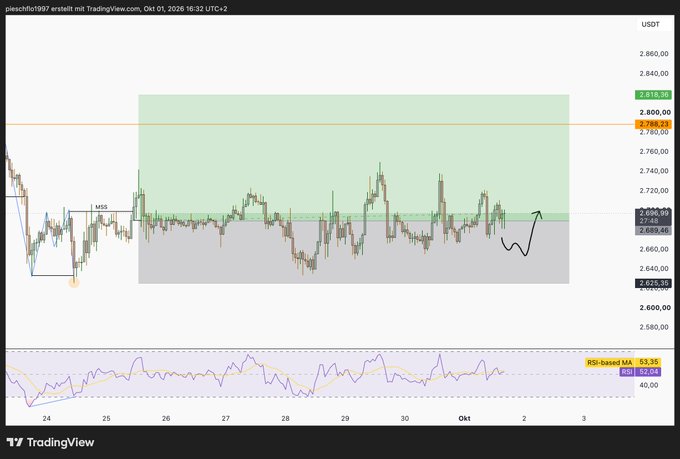
Task: Click the 2.740,00 price axis value
Action: point(654,171)
